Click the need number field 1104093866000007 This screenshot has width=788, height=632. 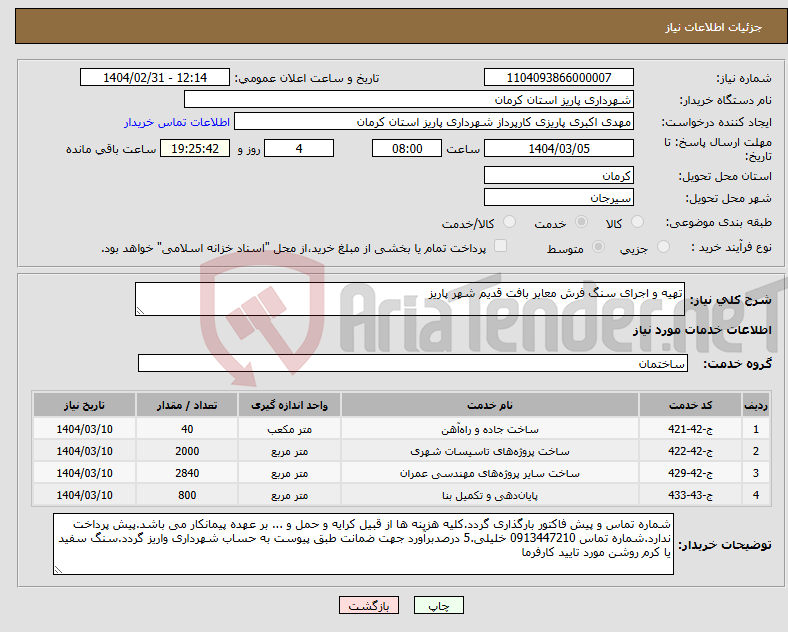(559, 77)
